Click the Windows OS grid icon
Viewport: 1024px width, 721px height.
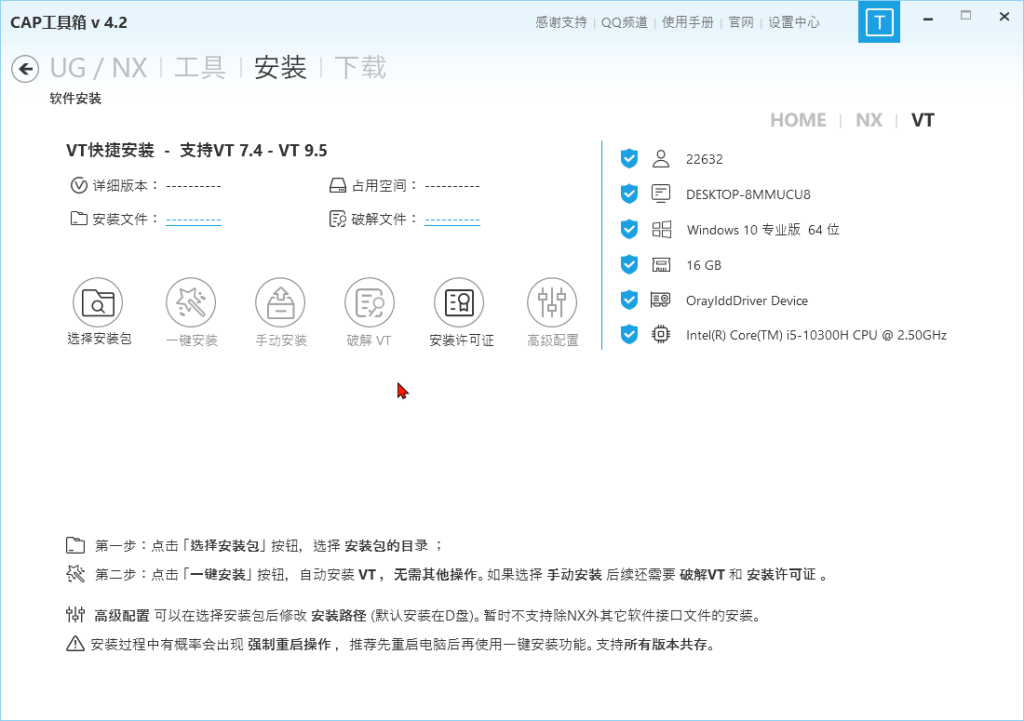coord(662,229)
